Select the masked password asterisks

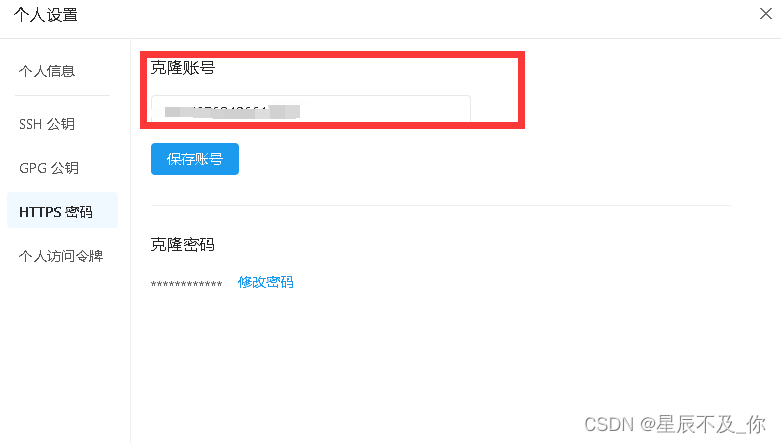pyautogui.click(x=186, y=284)
